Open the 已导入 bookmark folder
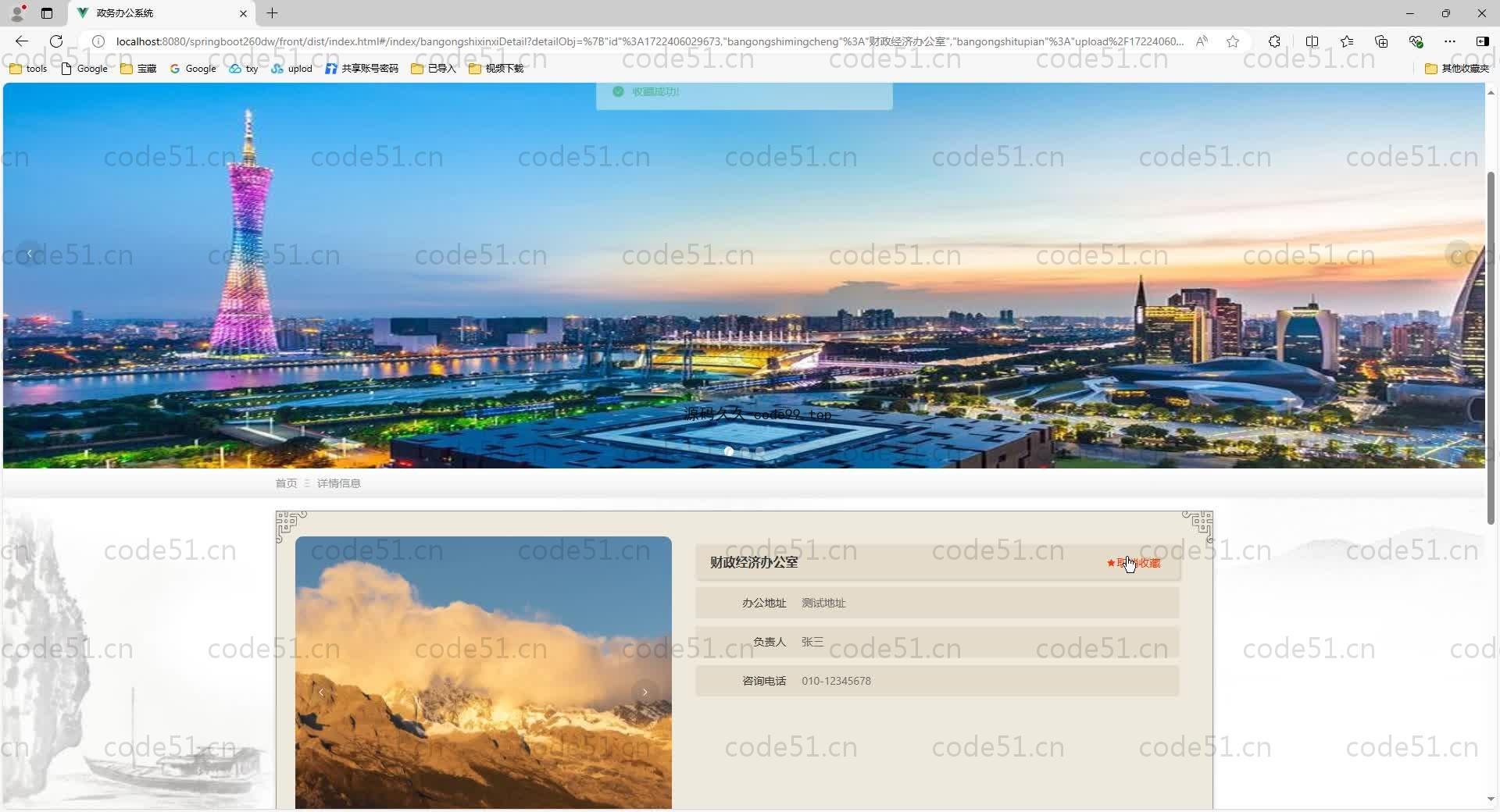Viewport: 1500px width, 812px height. 434,69
